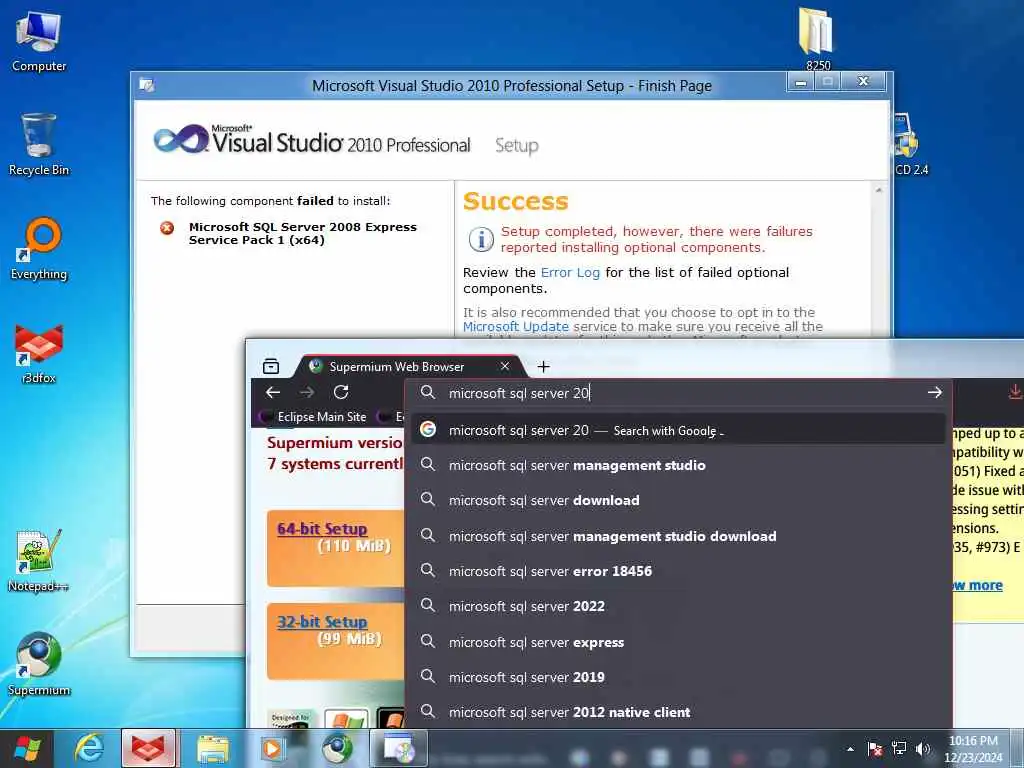Click the Visual Studio setup scrollbar up arrow
The width and height of the screenshot is (1024, 768).
(878, 190)
